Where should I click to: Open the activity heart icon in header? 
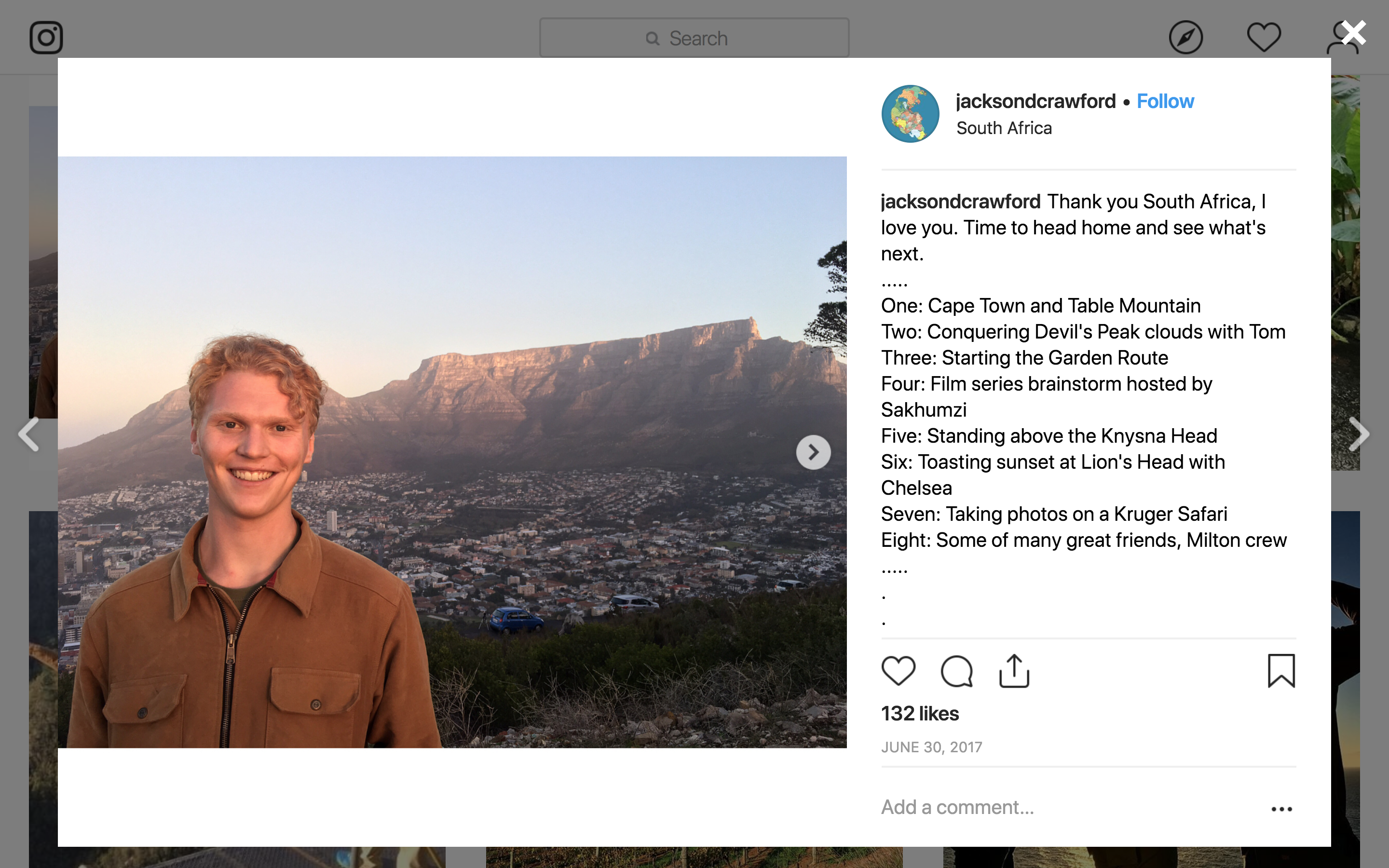[x=1264, y=38]
